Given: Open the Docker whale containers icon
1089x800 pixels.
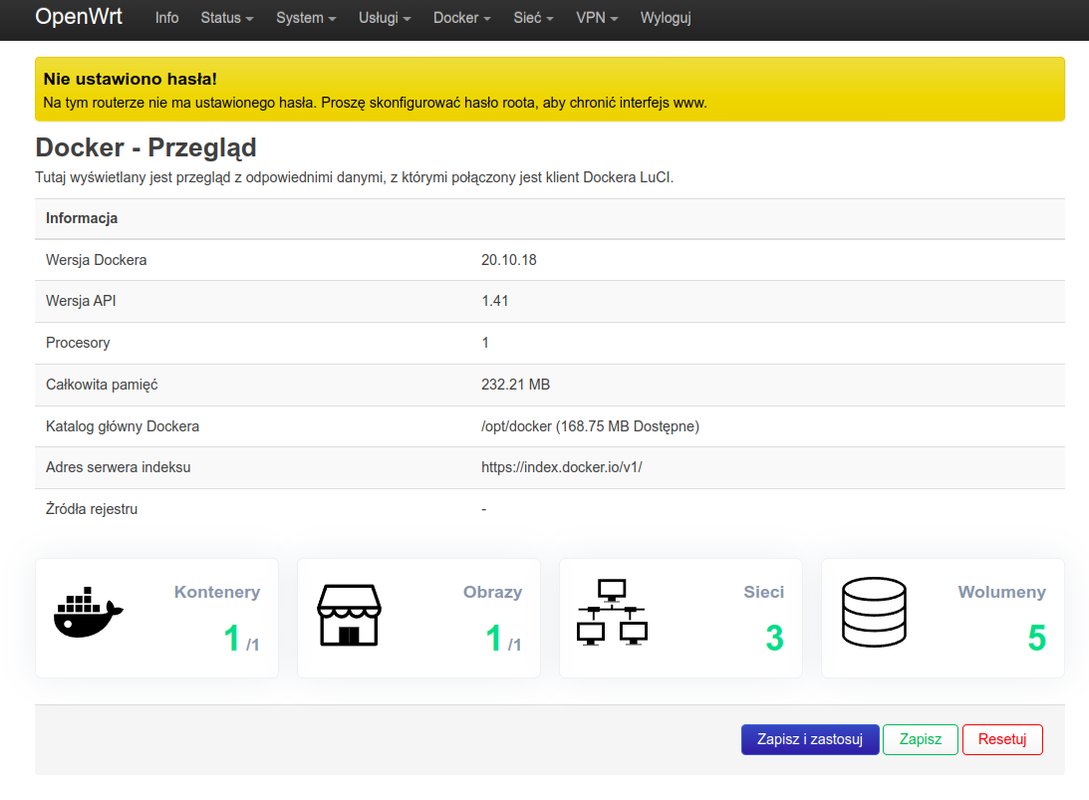Looking at the screenshot, I should [x=88, y=612].
